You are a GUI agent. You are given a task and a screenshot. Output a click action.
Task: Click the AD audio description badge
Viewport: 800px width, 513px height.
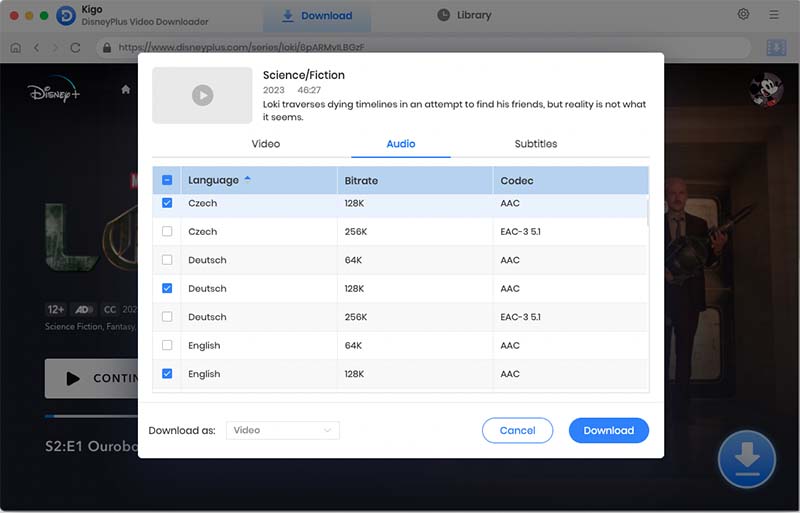(x=84, y=309)
